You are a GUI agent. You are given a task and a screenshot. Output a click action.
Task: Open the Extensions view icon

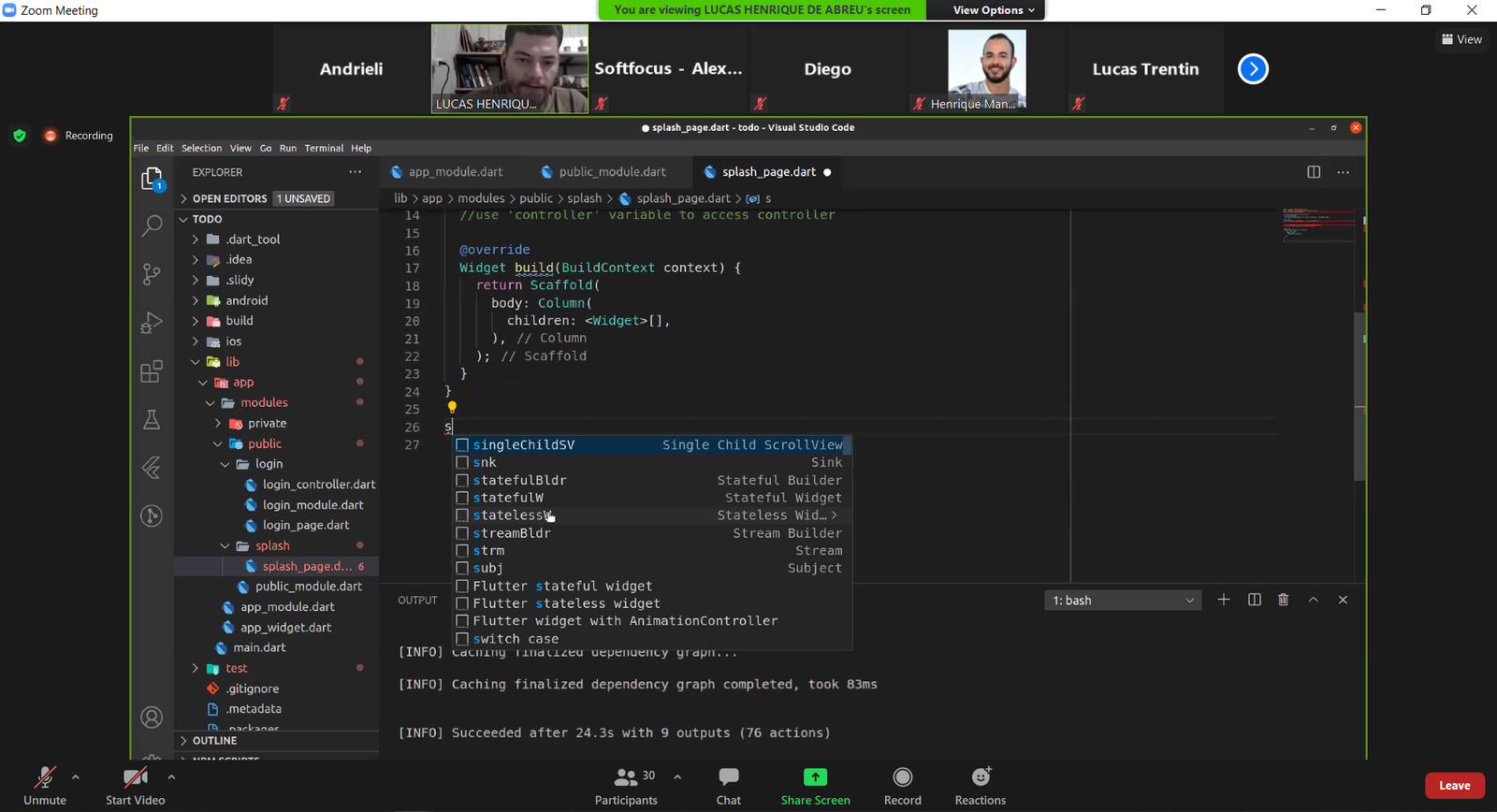tap(152, 371)
